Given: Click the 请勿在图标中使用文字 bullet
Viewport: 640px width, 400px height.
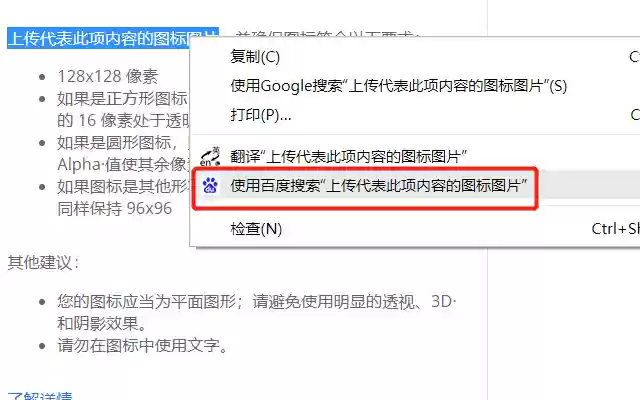Looking at the screenshot, I should (x=142, y=346).
